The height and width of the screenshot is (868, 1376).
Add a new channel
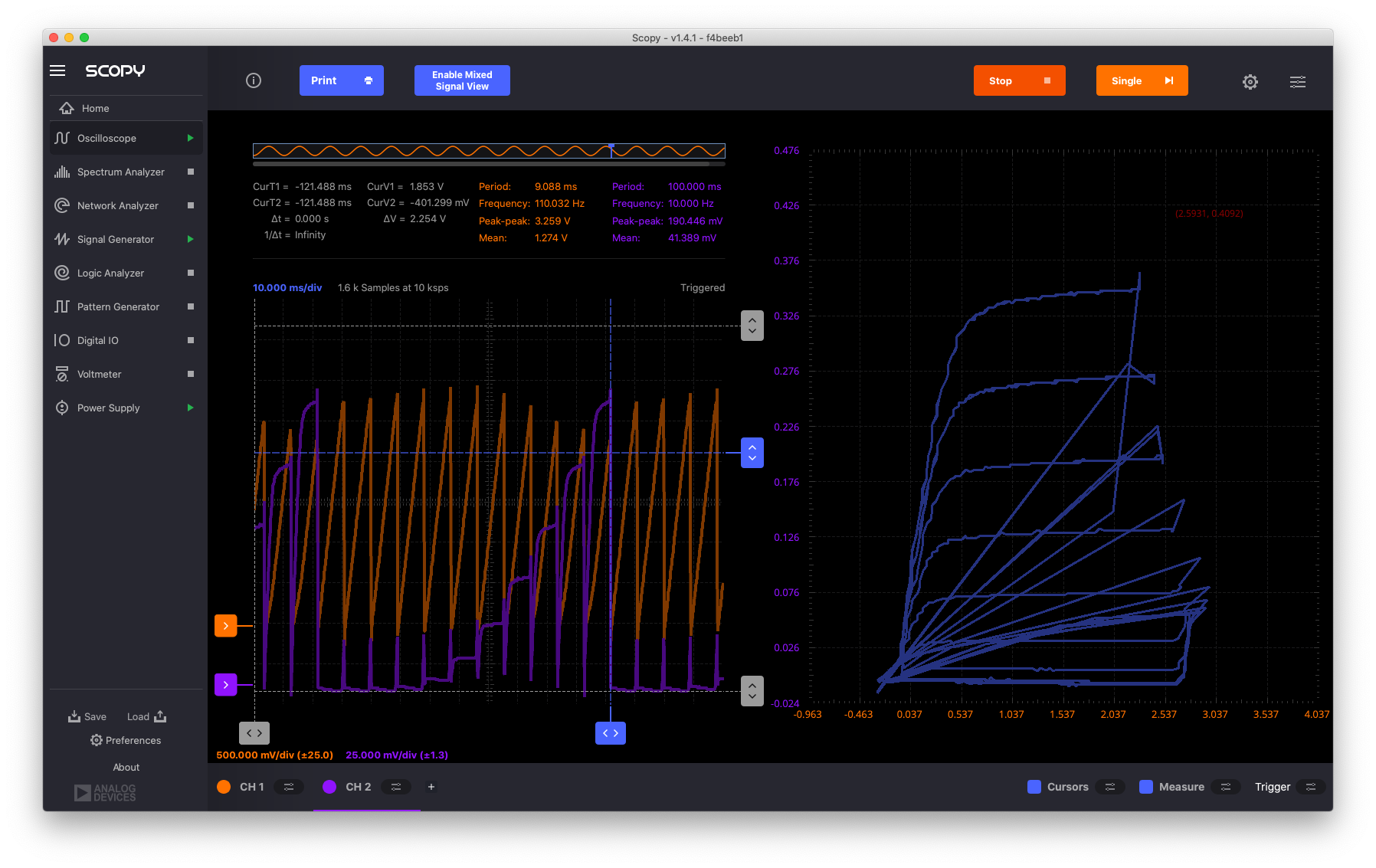coord(431,787)
